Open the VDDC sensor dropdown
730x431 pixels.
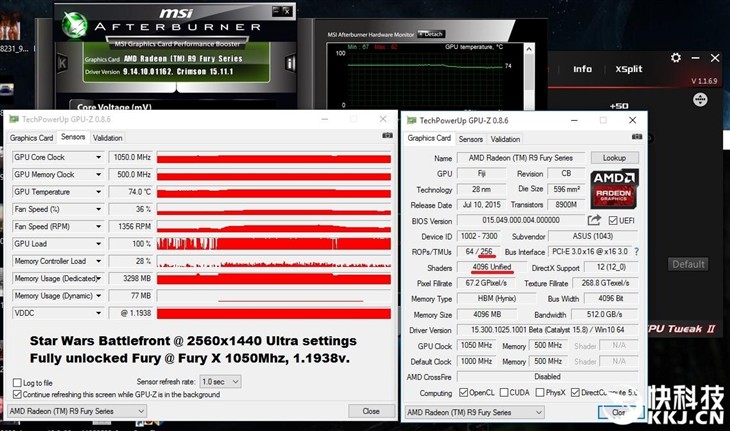tap(98, 313)
